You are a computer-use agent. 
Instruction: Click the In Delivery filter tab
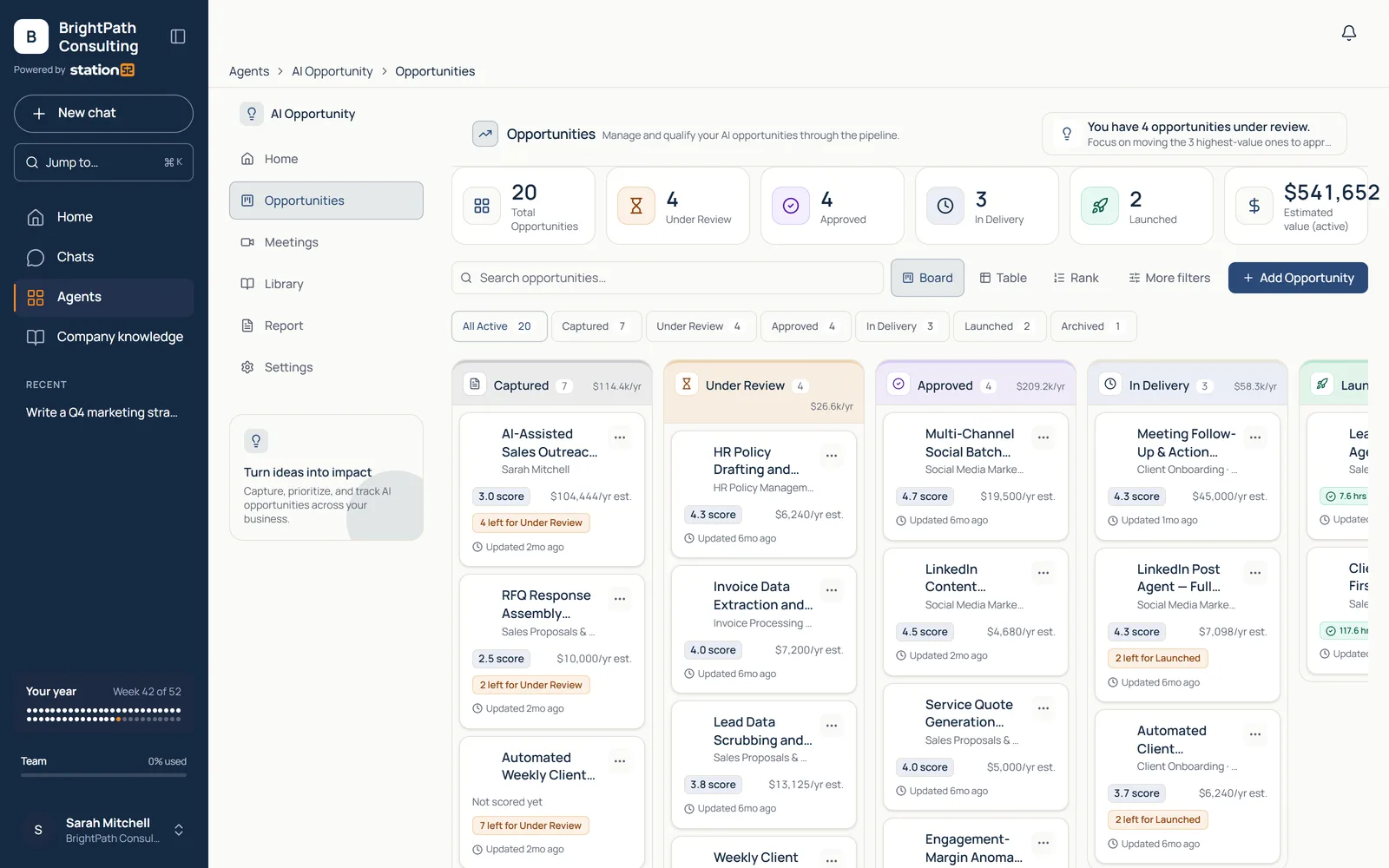click(x=901, y=326)
